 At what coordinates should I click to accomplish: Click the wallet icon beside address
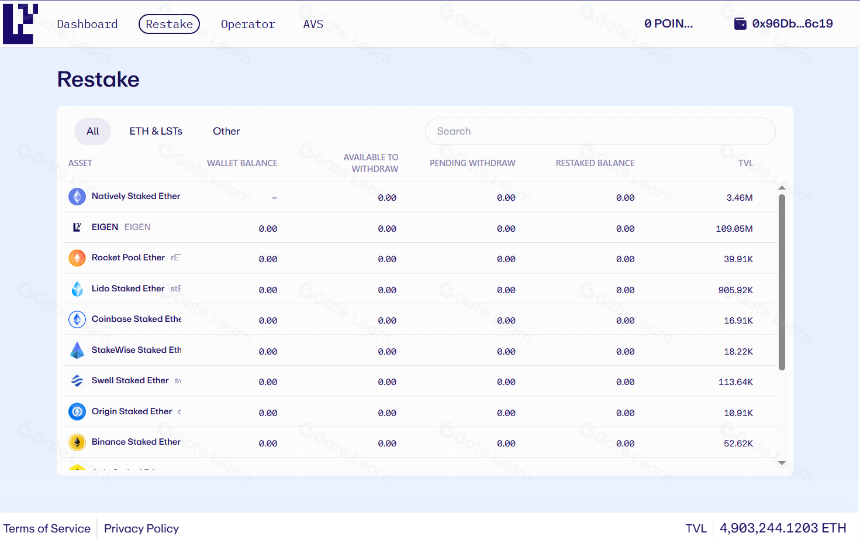(x=740, y=24)
